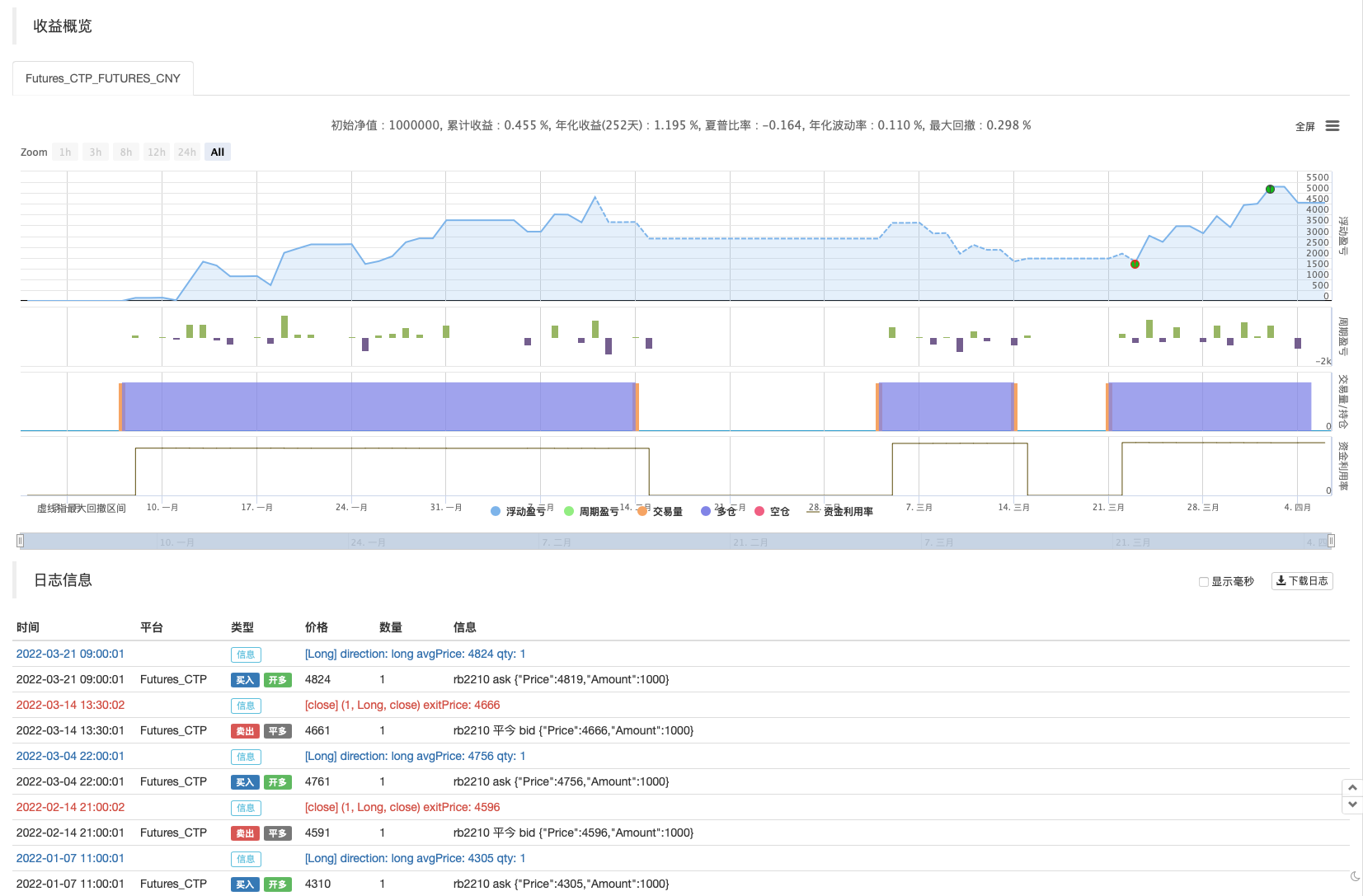The height and width of the screenshot is (896, 1363).
Task: Click the 信息 column header
Action: 465,627
